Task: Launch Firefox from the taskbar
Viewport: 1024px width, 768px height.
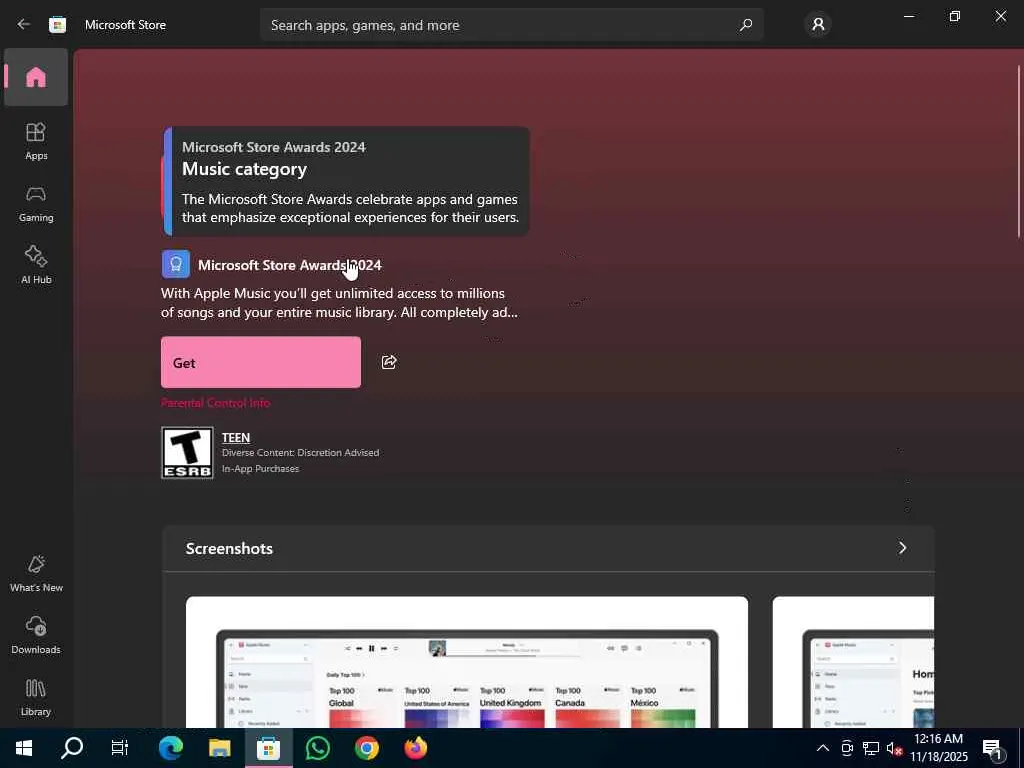Action: pos(415,748)
